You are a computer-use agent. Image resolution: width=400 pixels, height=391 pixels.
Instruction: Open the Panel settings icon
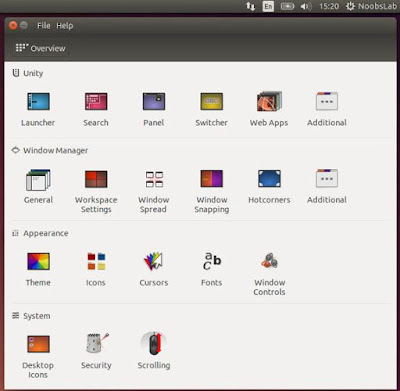click(x=154, y=102)
